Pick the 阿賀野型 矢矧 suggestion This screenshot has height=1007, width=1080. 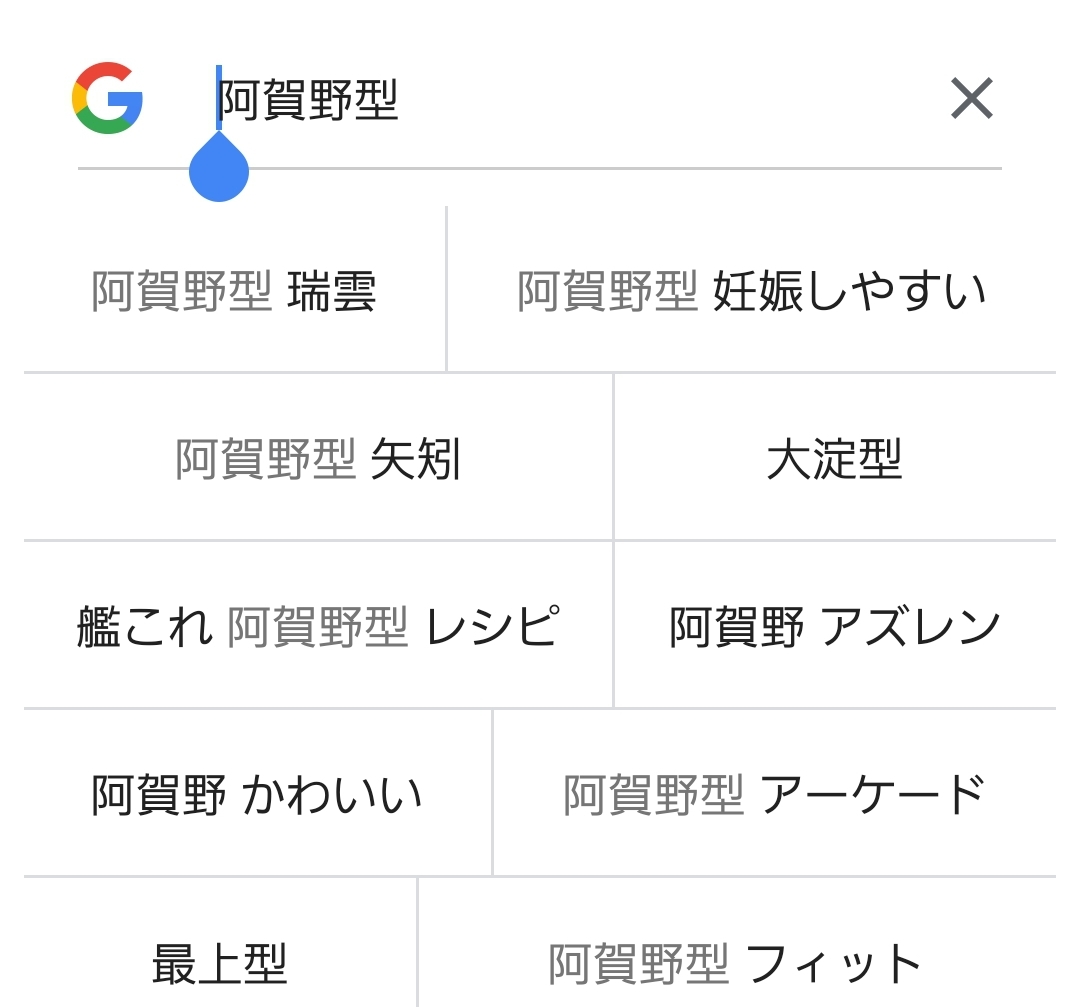(318, 460)
